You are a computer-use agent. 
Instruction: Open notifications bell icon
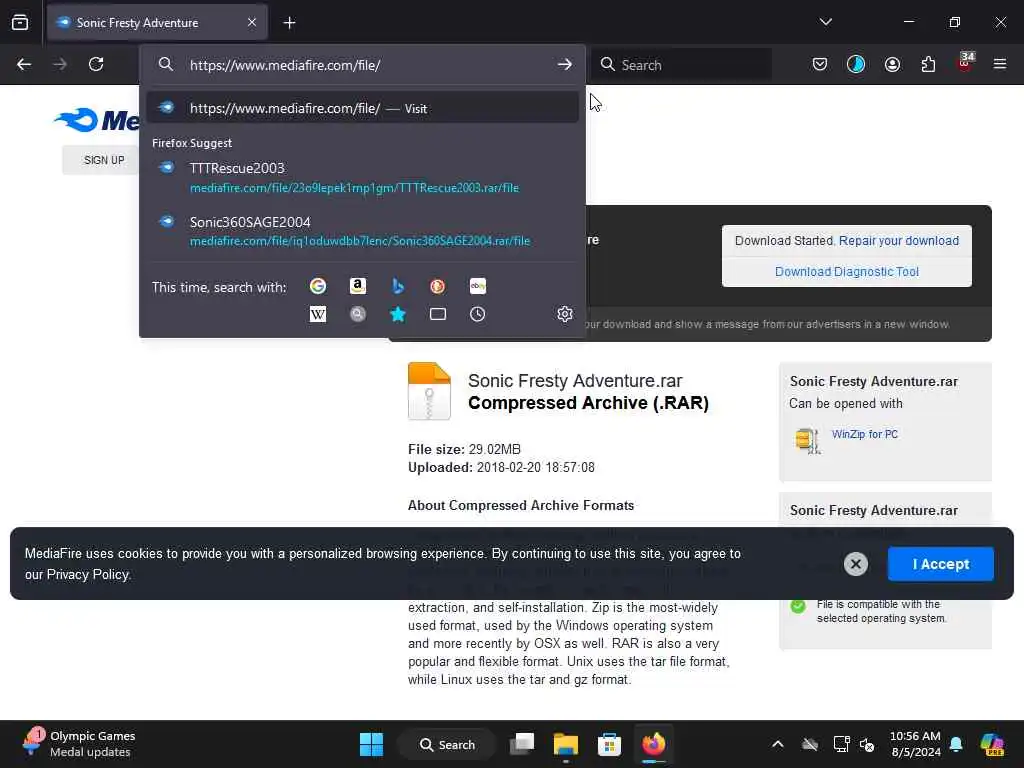point(956,744)
